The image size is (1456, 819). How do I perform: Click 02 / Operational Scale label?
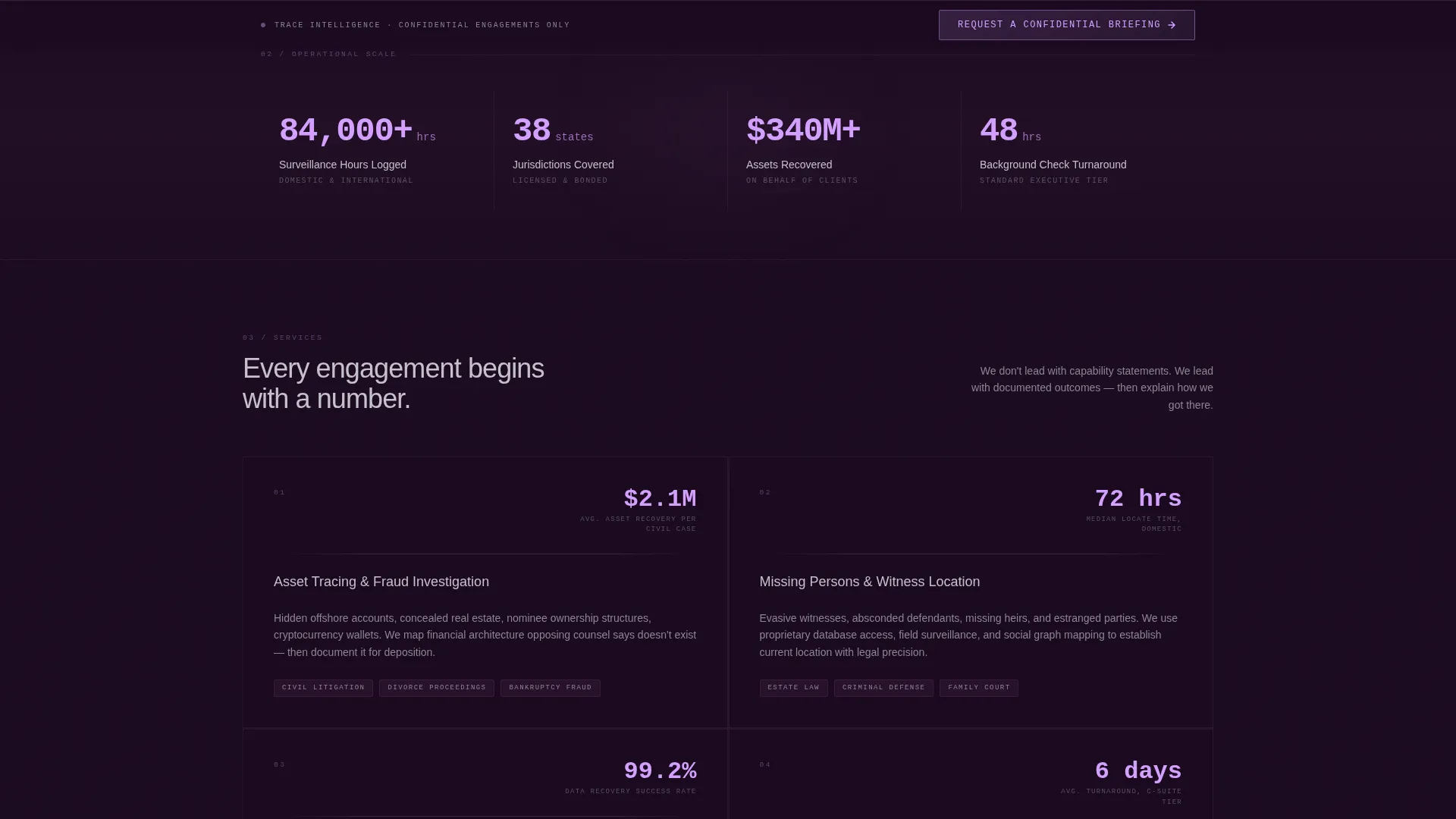[328, 54]
